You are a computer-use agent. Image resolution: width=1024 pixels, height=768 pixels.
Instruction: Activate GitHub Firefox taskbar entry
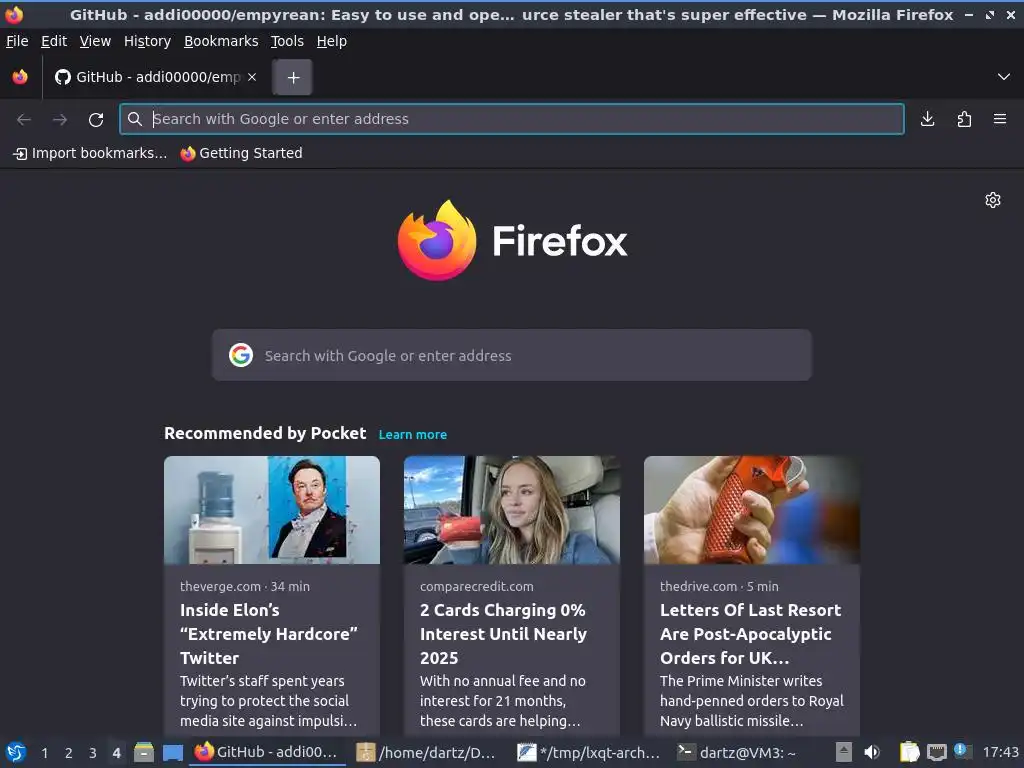pyautogui.click(x=268, y=752)
